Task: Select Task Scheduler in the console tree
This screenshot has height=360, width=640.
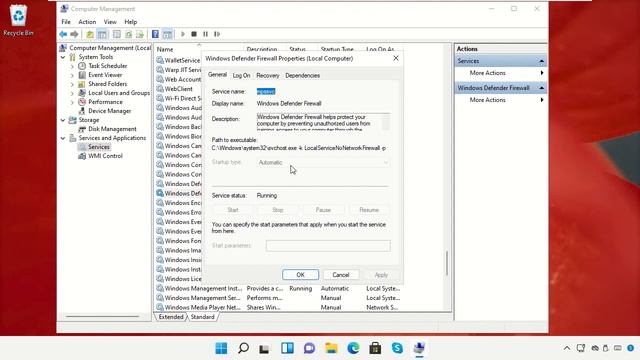Action: coord(107,66)
